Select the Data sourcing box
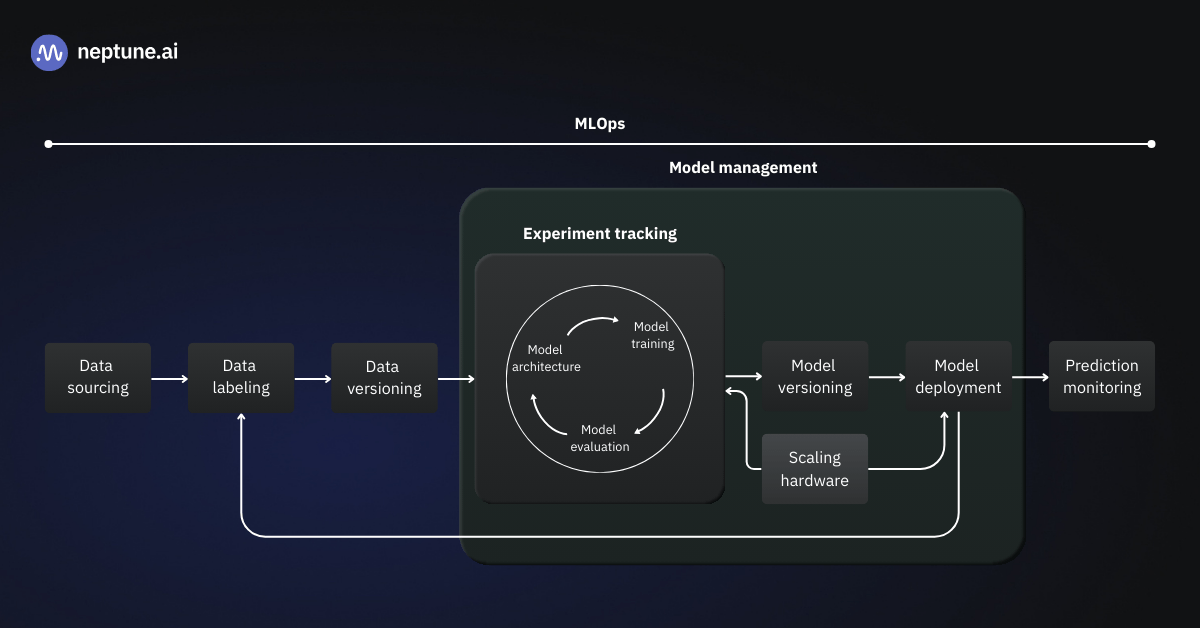The width and height of the screenshot is (1200, 628). (98, 377)
